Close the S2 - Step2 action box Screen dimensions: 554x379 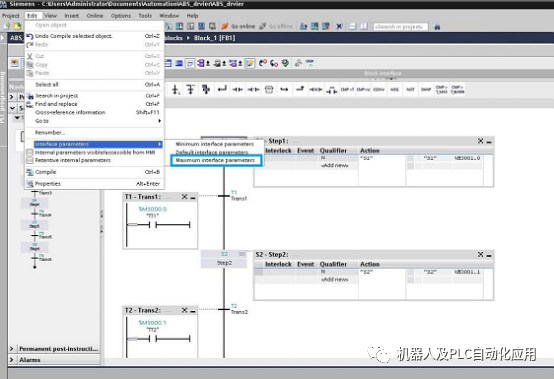pos(480,254)
